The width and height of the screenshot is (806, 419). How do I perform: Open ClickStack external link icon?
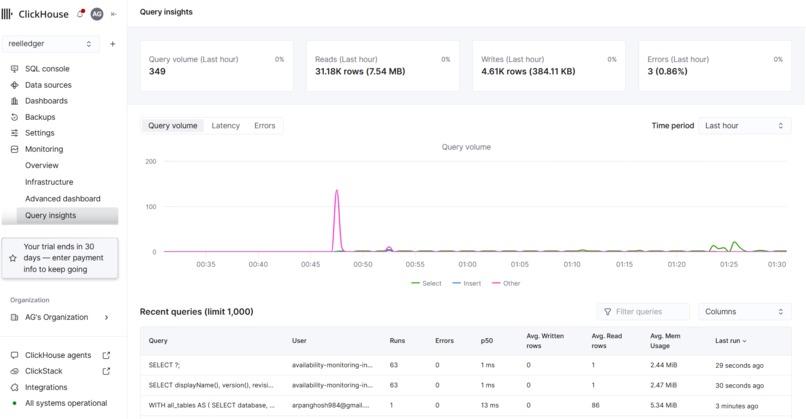tap(106, 371)
